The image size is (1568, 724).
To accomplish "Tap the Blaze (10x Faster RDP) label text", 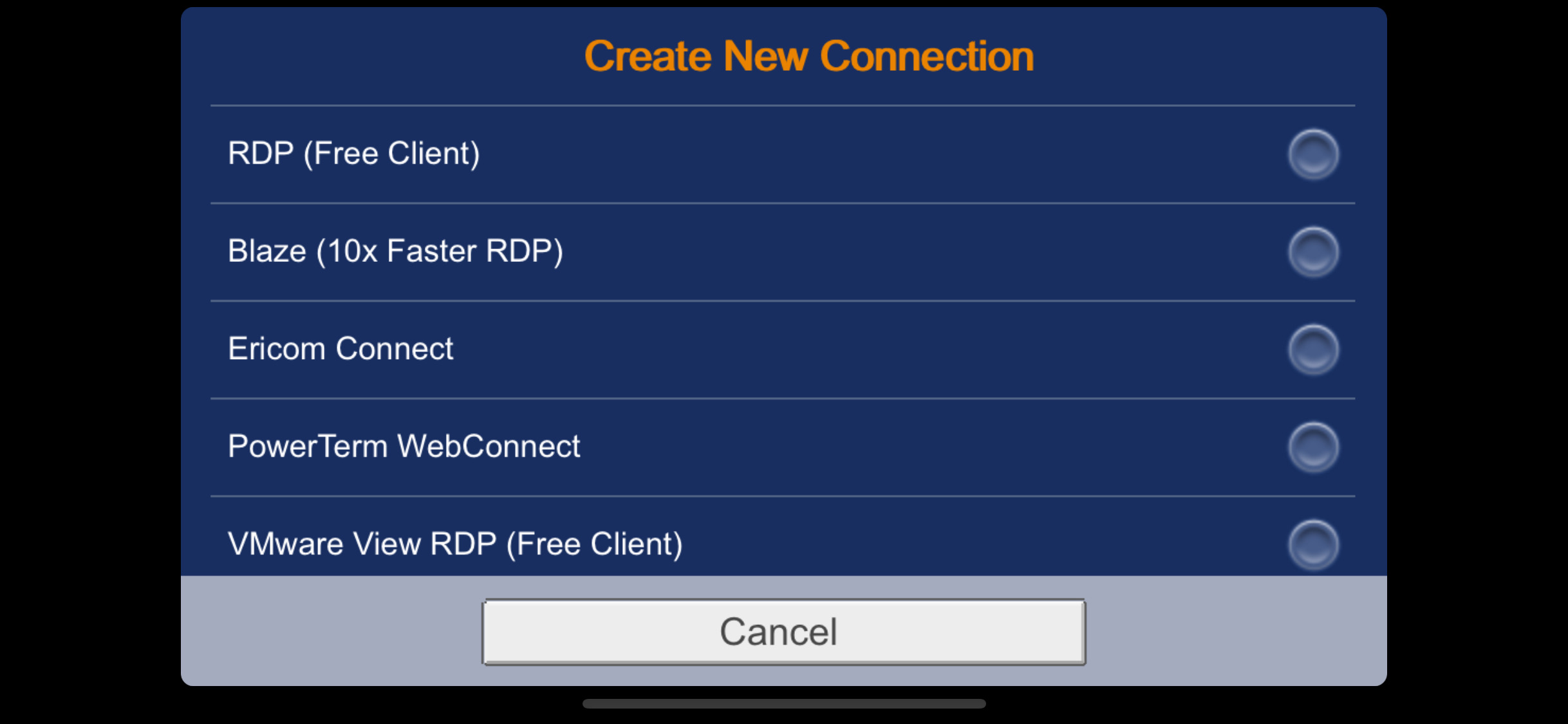I will pyautogui.click(x=395, y=251).
